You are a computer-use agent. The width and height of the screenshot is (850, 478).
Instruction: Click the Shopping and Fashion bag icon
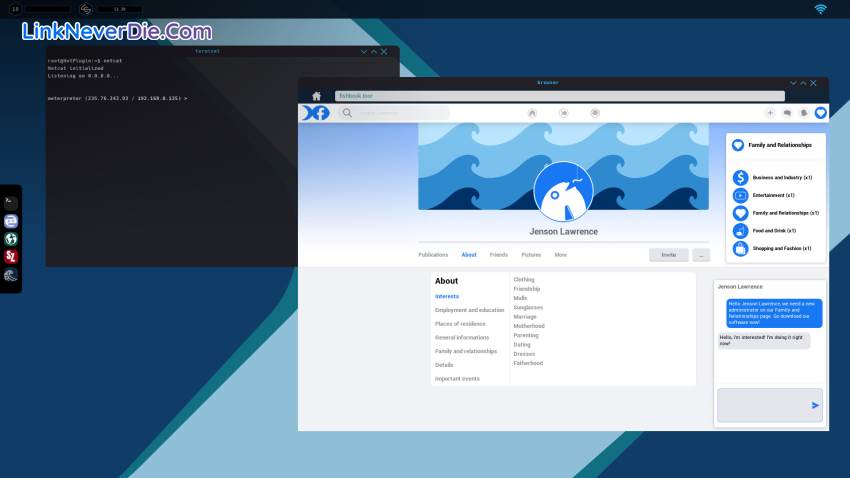coord(740,248)
